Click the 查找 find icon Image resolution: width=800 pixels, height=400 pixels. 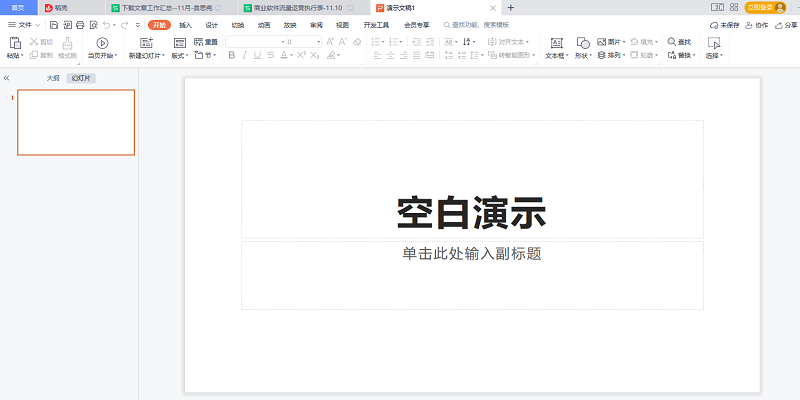tap(669, 42)
